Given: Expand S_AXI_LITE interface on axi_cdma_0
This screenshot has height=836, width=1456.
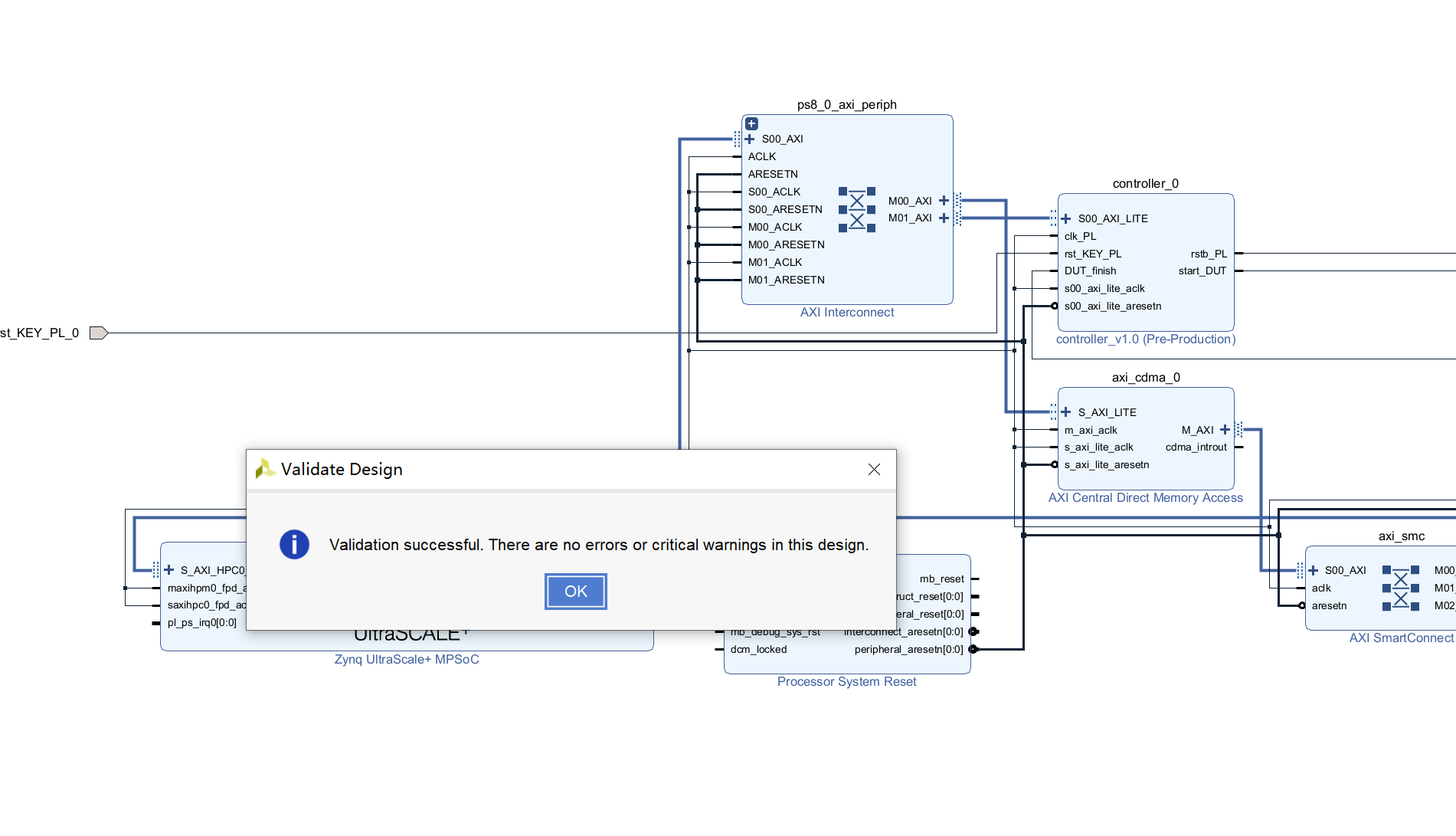Looking at the screenshot, I should tap(1065, 412).
